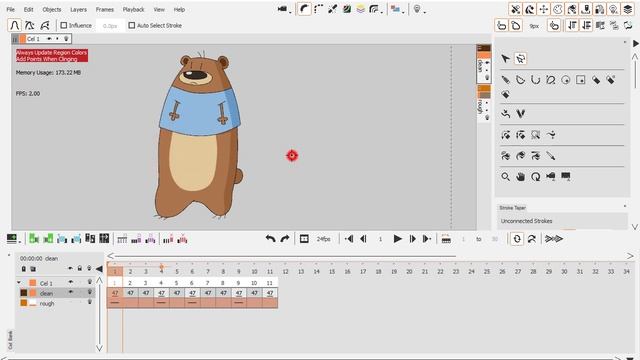Click the orange rough layer color swatch

24,303
